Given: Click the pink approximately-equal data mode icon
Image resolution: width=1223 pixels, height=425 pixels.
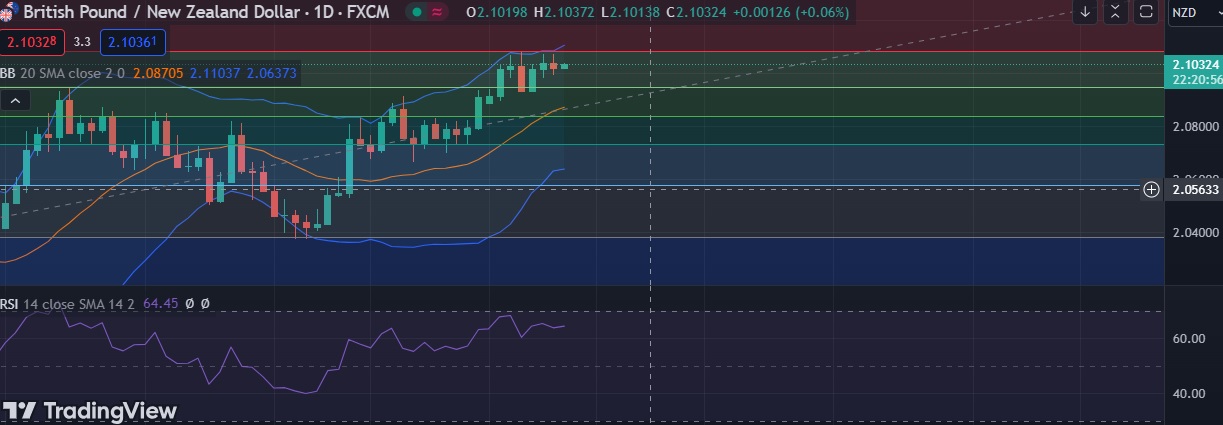Looking at the screenshot, I should coord(438,12).
